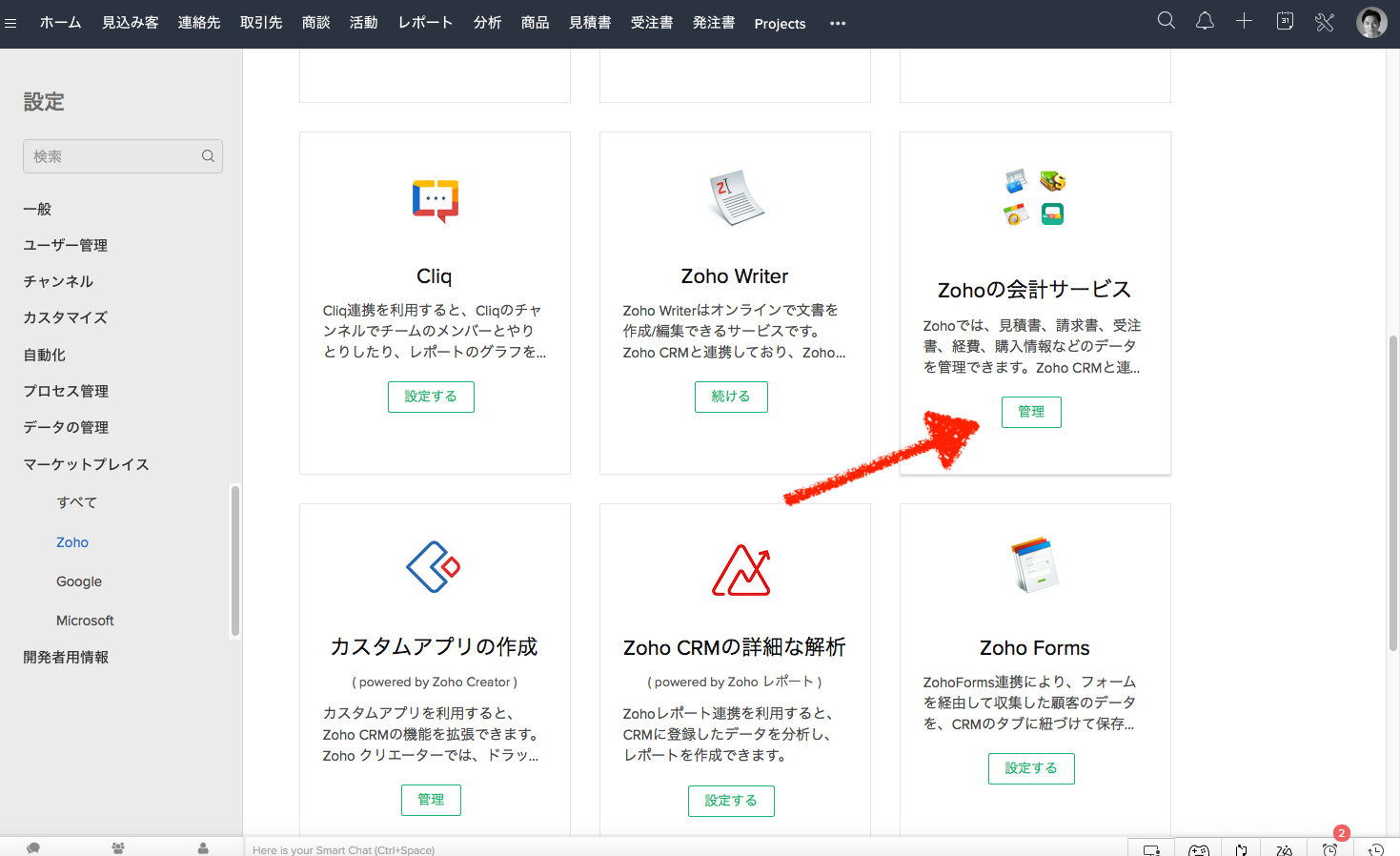
Task: Click 管理 button under Zohoの会計サービス
Action: (x=1031, y=412)
